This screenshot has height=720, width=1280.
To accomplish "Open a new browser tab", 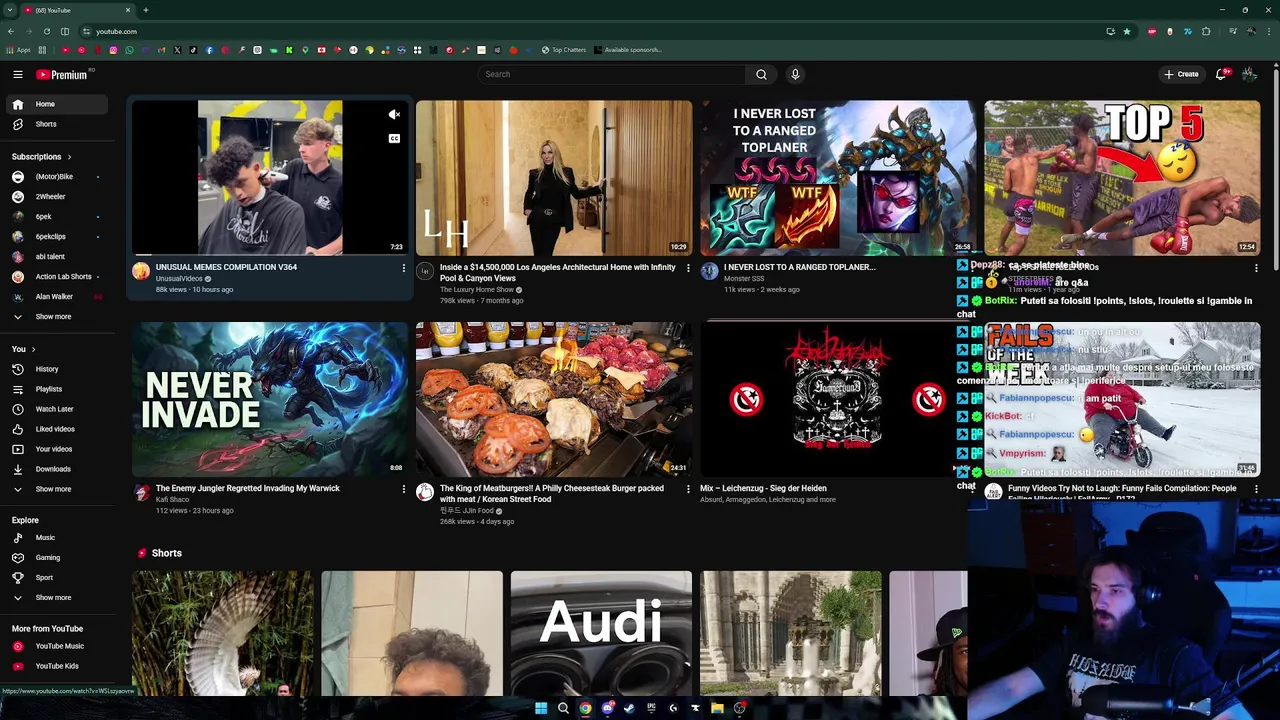I will tap(146, 10).
